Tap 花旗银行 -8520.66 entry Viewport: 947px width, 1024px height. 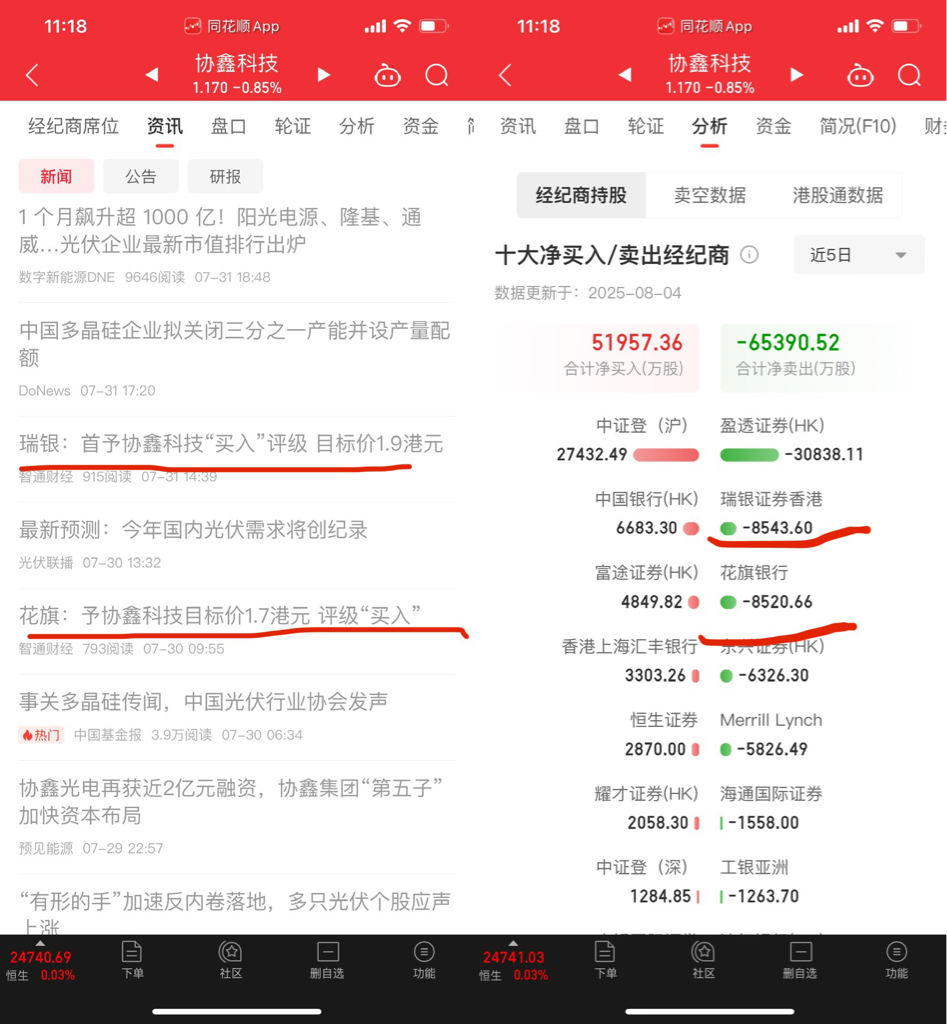767,587
